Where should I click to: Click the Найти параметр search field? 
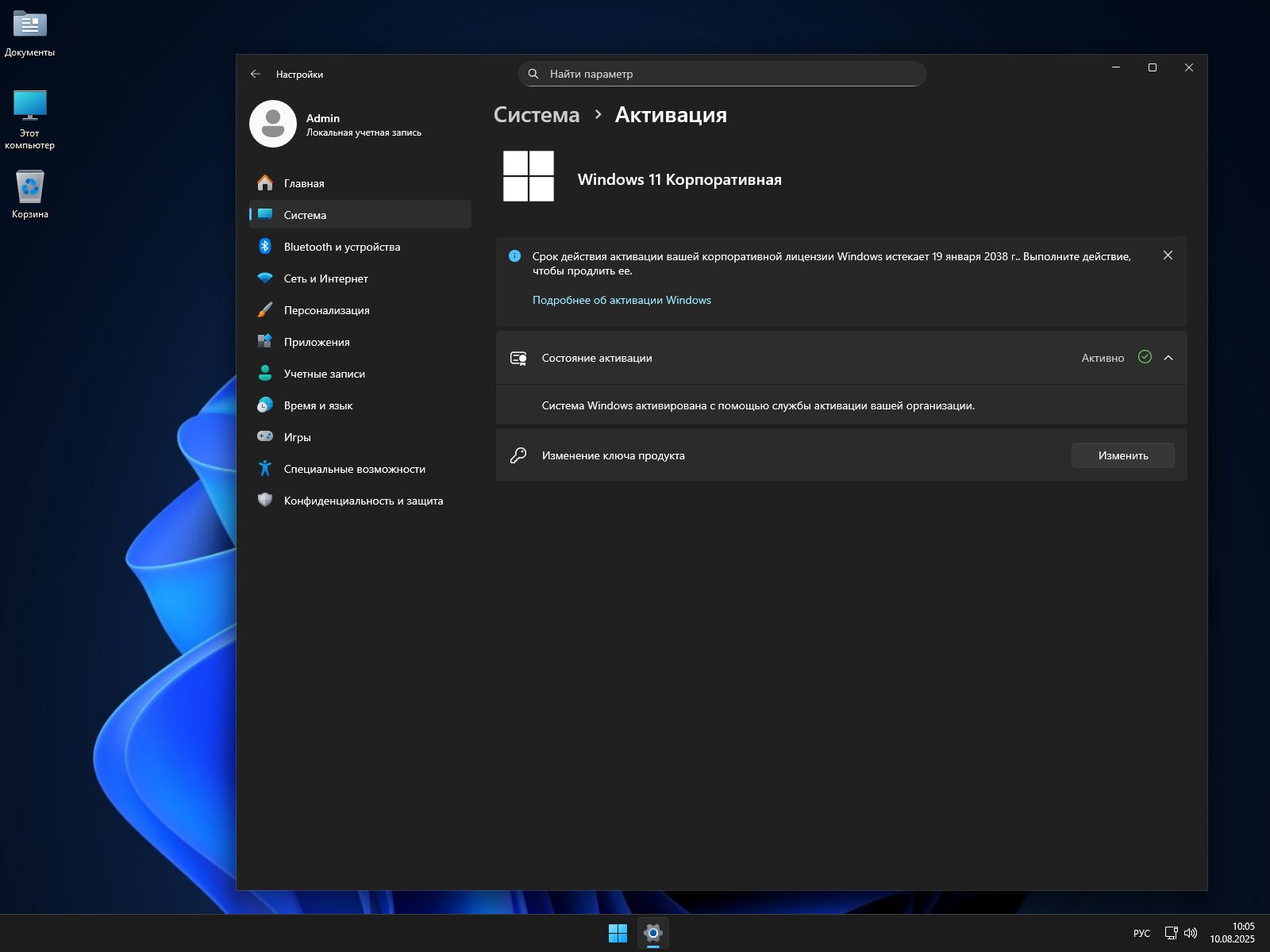pos(722,74)
